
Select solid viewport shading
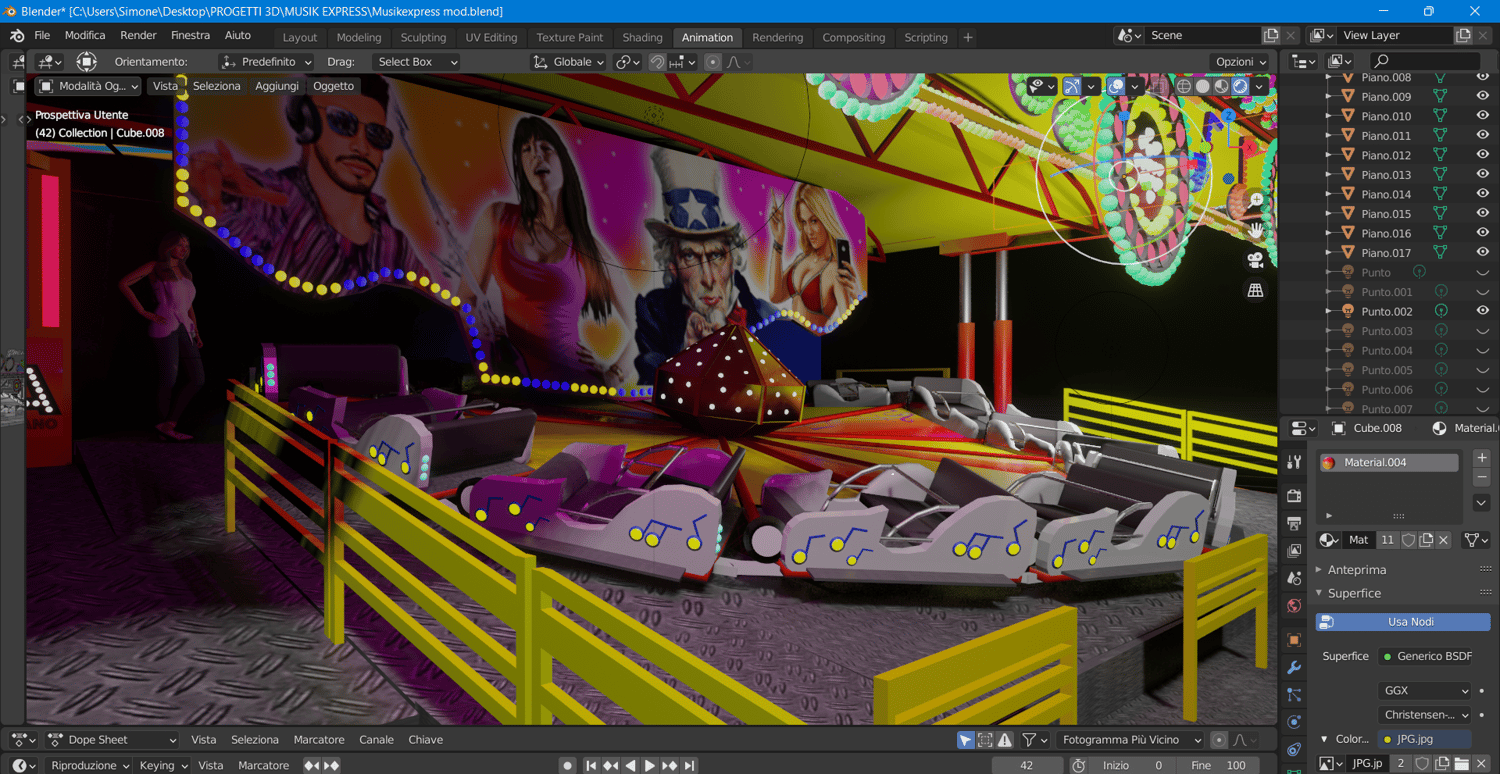pyautogui.click(x=1203, y=86)
